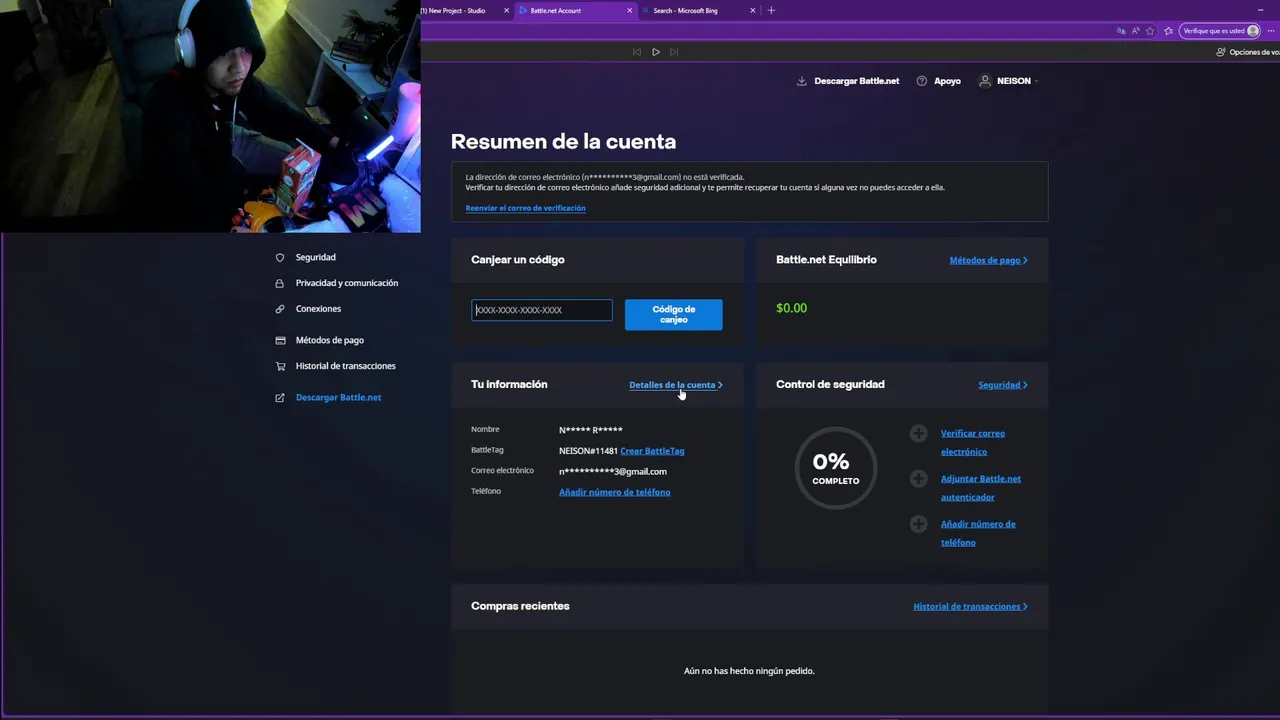Close the Search - Microsoft Bing tab

pyautogui.click(x=753, y=10)
